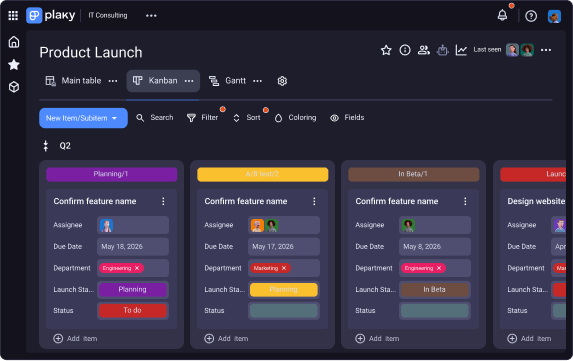Image resolution: width=573 pixels, height=361 pixels.
Task: Click the IT Consulting workspace name
Action: 108,15
